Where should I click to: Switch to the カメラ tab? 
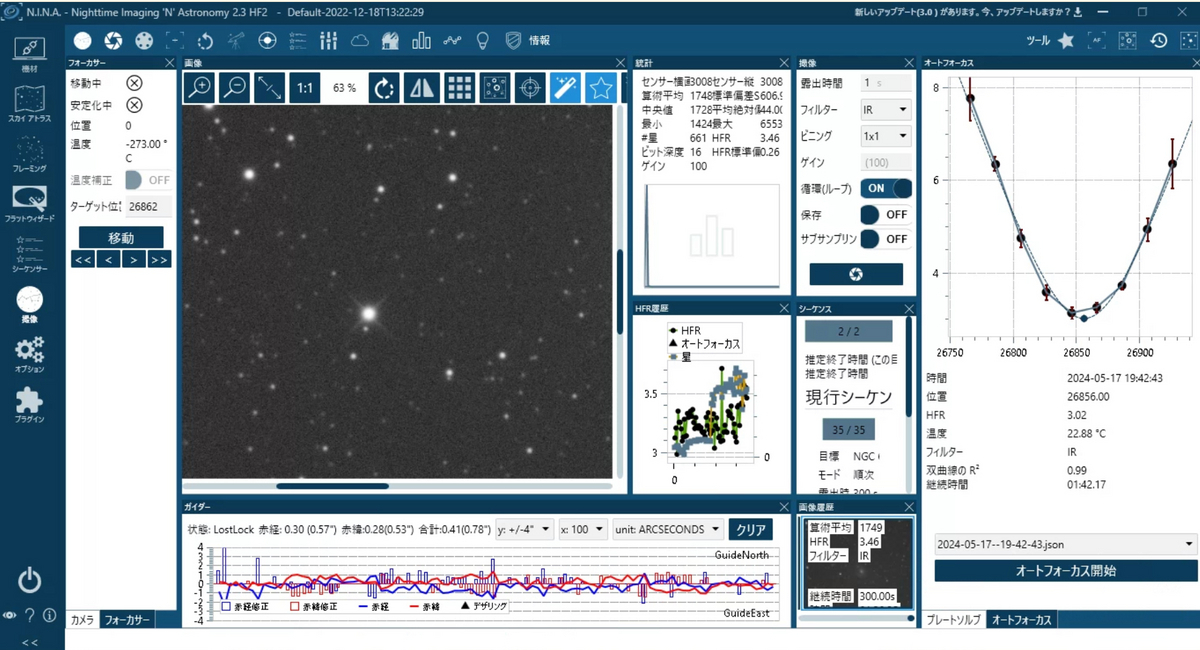click(82, 620)
